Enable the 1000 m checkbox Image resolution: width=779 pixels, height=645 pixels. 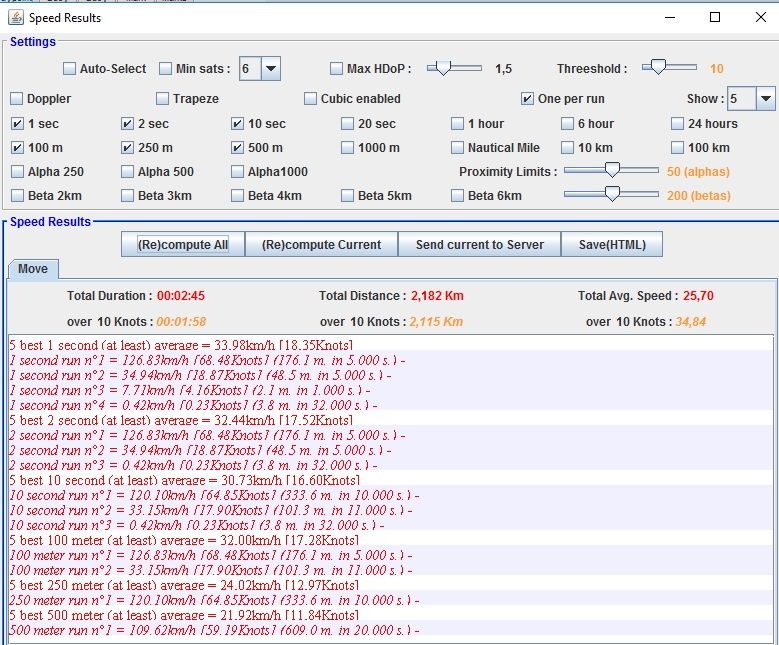348,147
